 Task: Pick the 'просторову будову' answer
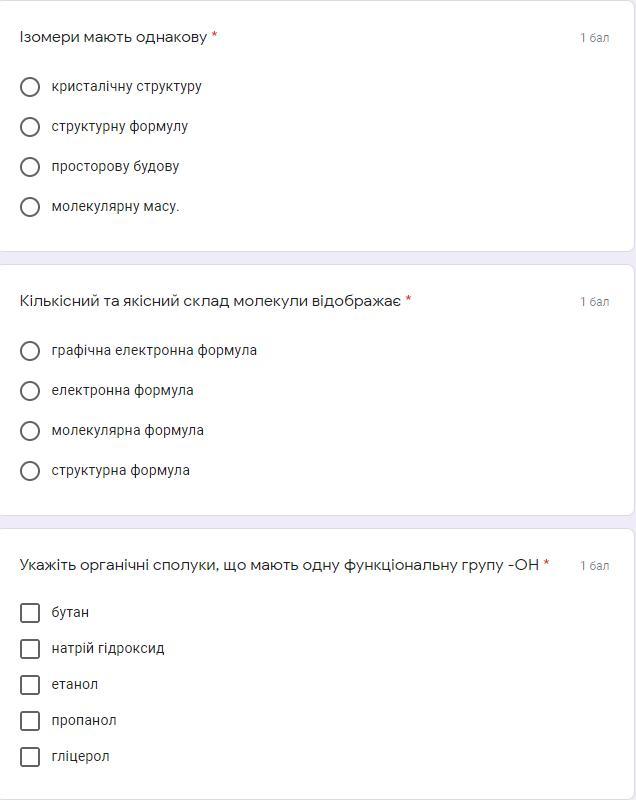click(x=30, y=167)
